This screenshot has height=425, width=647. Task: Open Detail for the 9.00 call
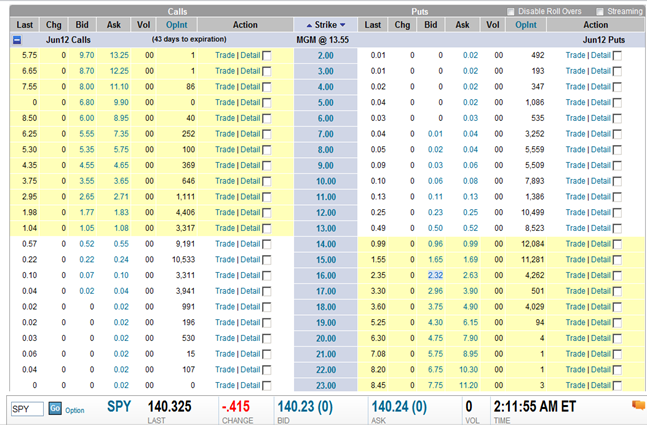(x=250, y=165)
